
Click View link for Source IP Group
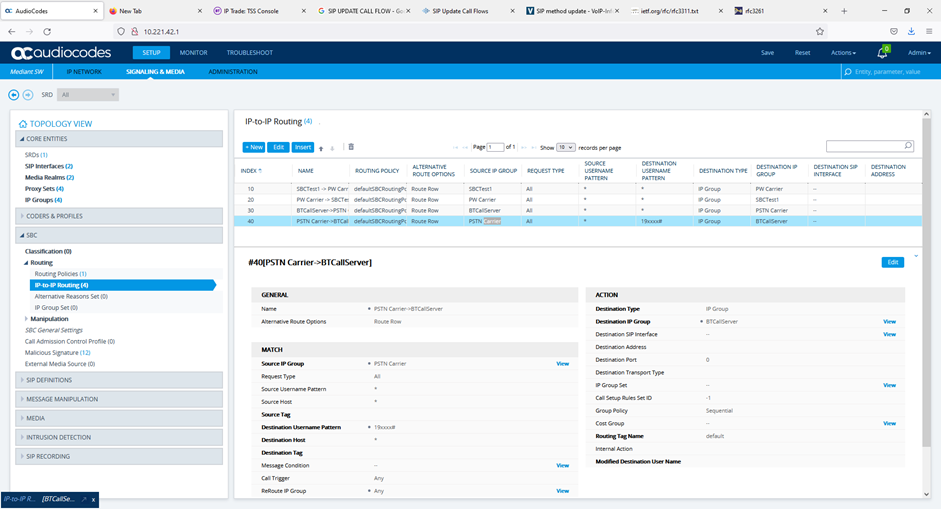click(x=562, y=364)
